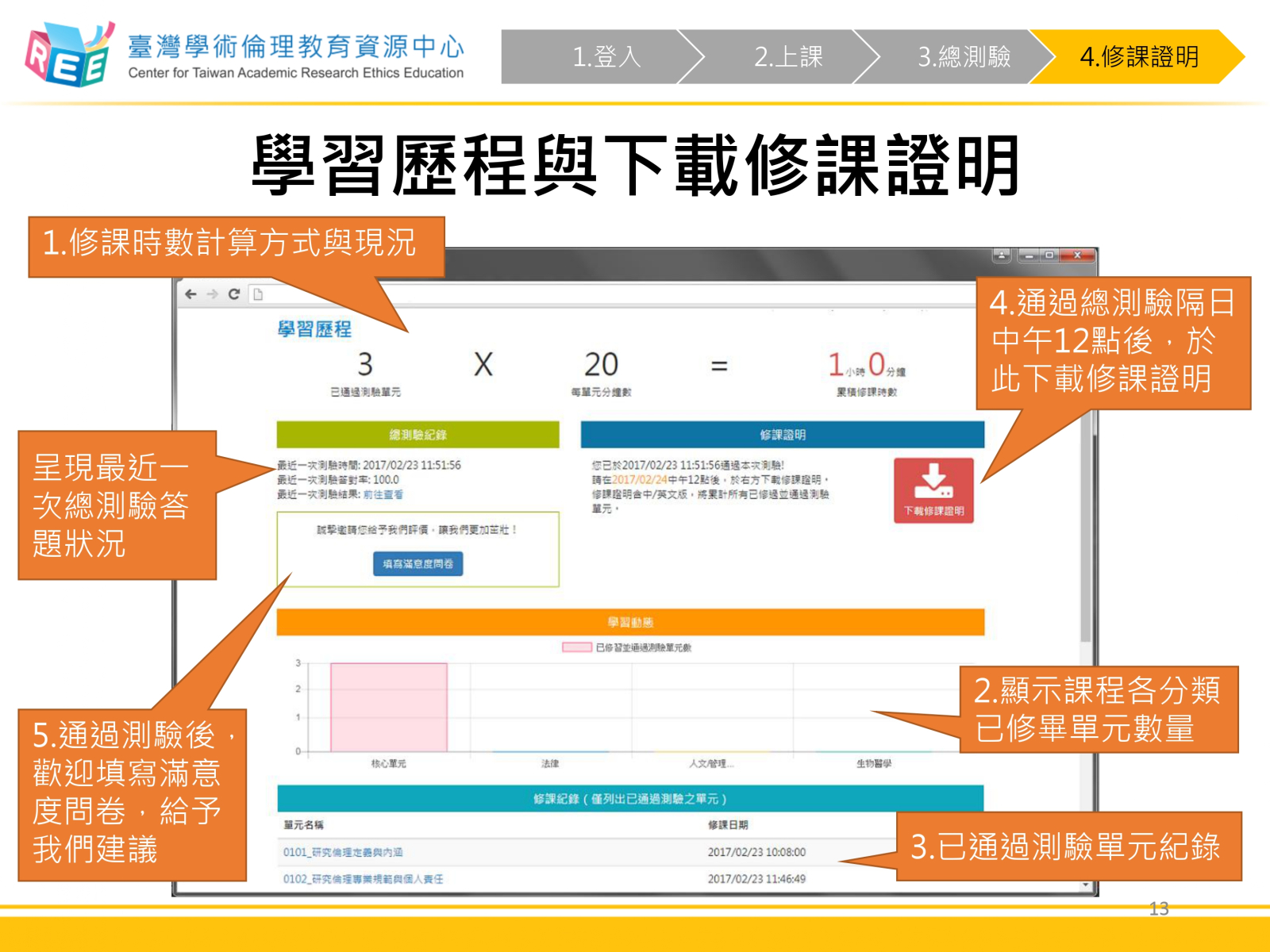This screenshot has width=1270, height=952.
Task: Download certificate via red 下載修課證明 icon
Action: coord(933,489)
